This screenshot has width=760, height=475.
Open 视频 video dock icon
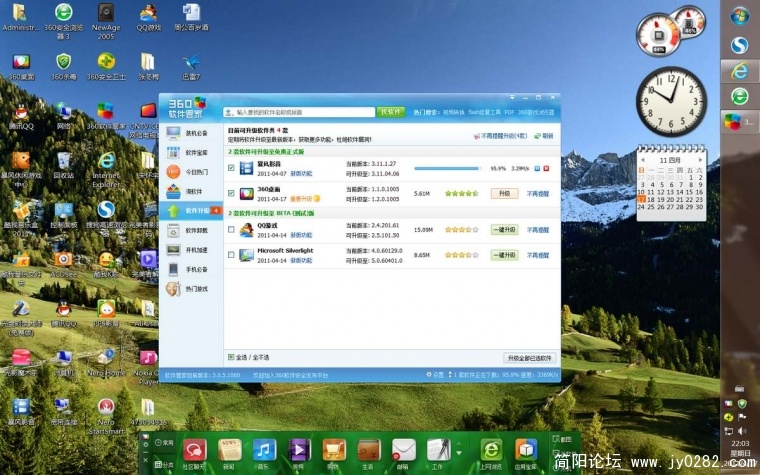[x=299, y=455]
